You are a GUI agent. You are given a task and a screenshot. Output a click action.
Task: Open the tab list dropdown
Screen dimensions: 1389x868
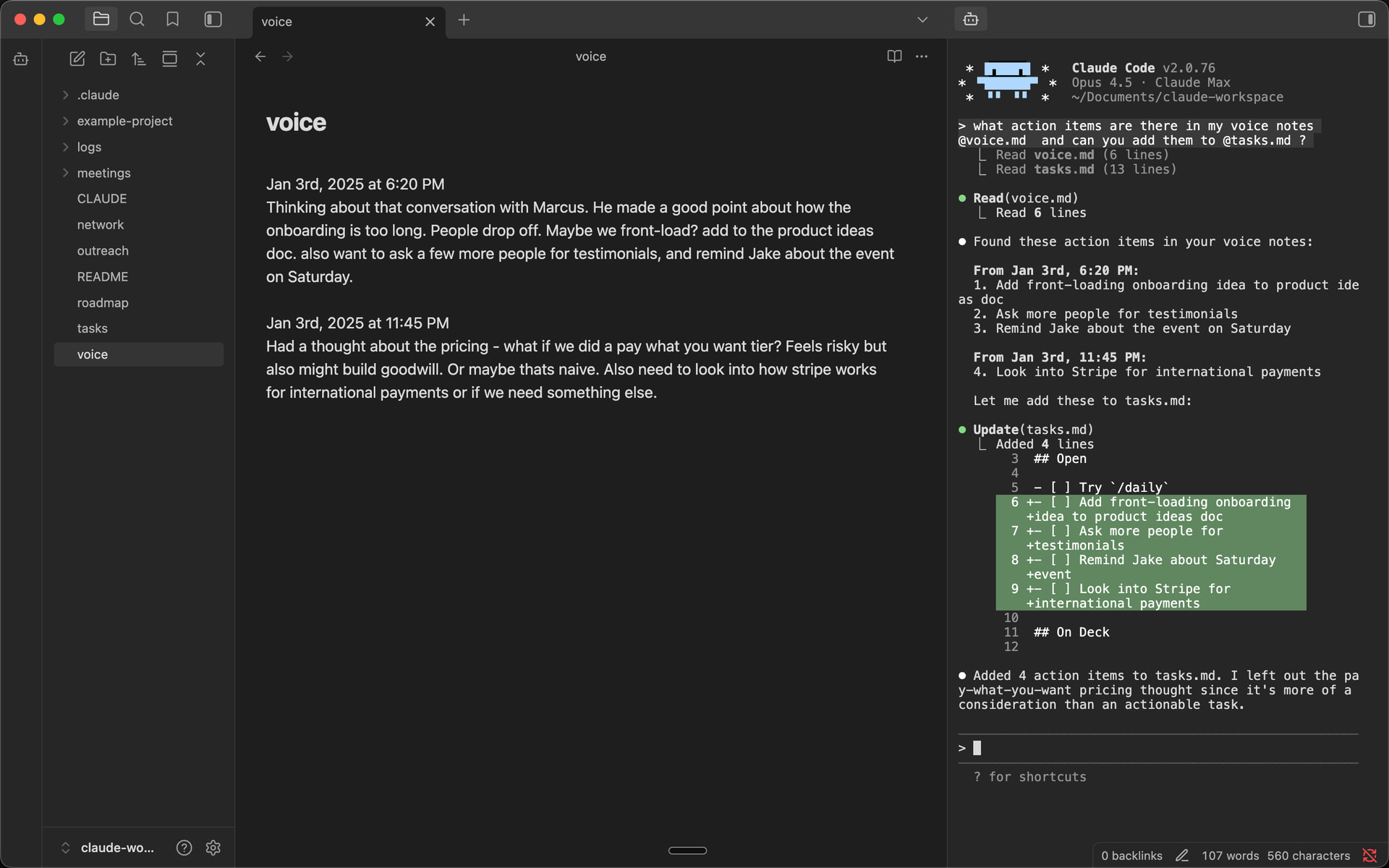(921, 20)
